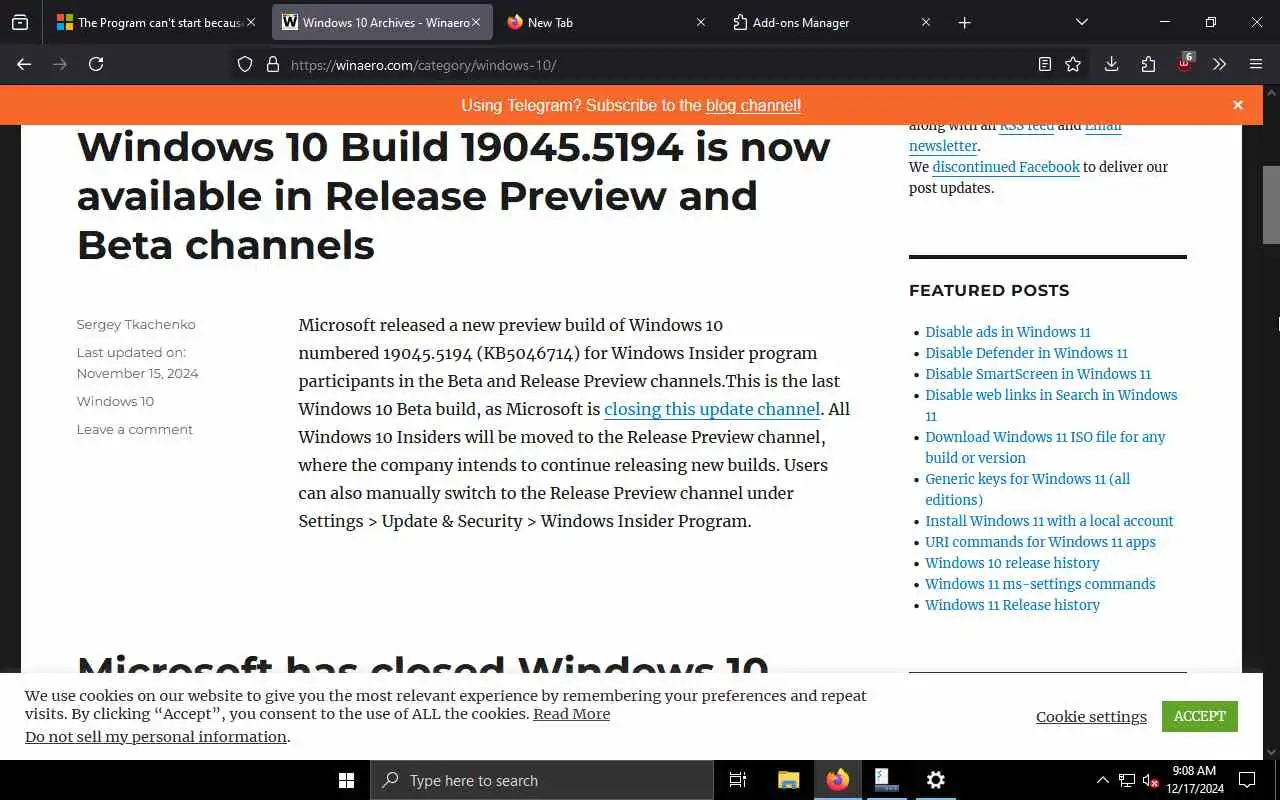Screen dimensions: 1280x800
Task: Show site security padlock info
Action: click(x=272, y=64)
